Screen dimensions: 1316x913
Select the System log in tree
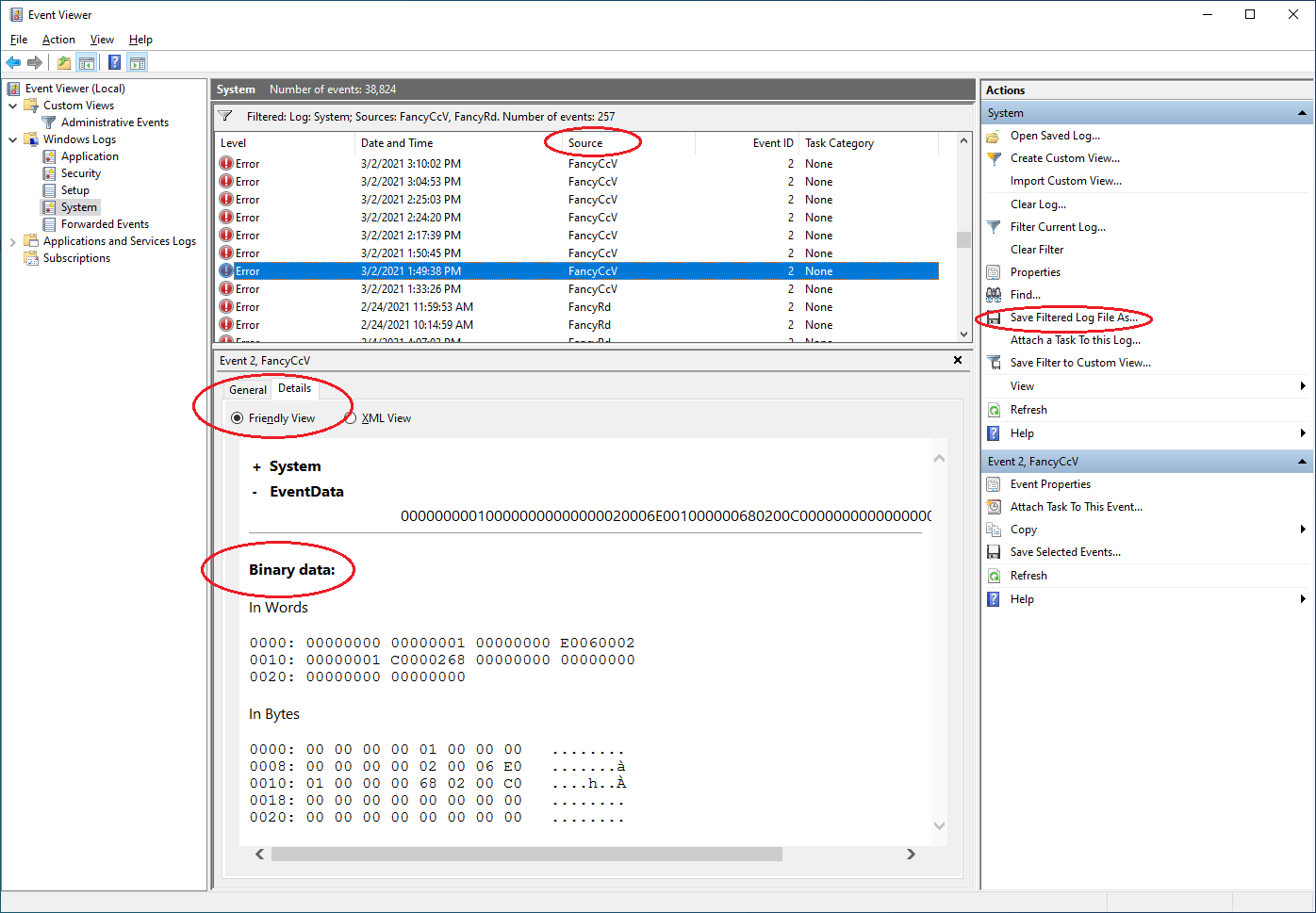click(x=79, y=207)
